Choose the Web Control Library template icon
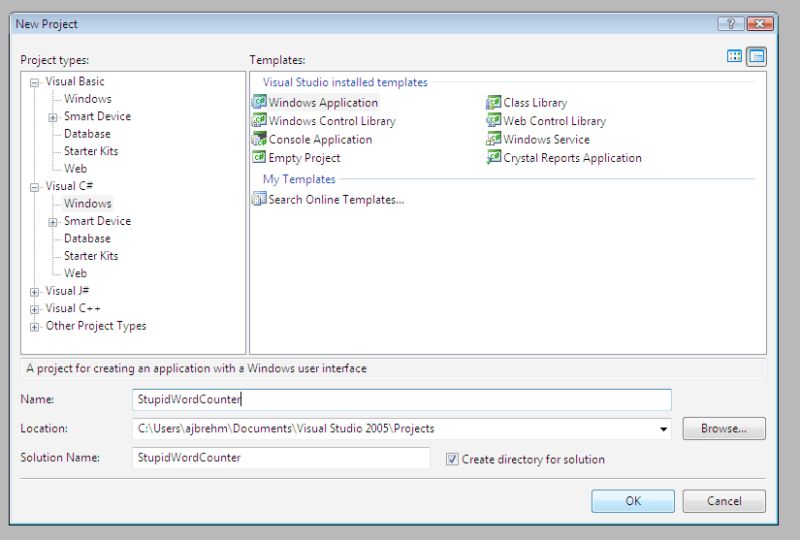Viewport: 800px width, 540px height. (x=493, y=120)
